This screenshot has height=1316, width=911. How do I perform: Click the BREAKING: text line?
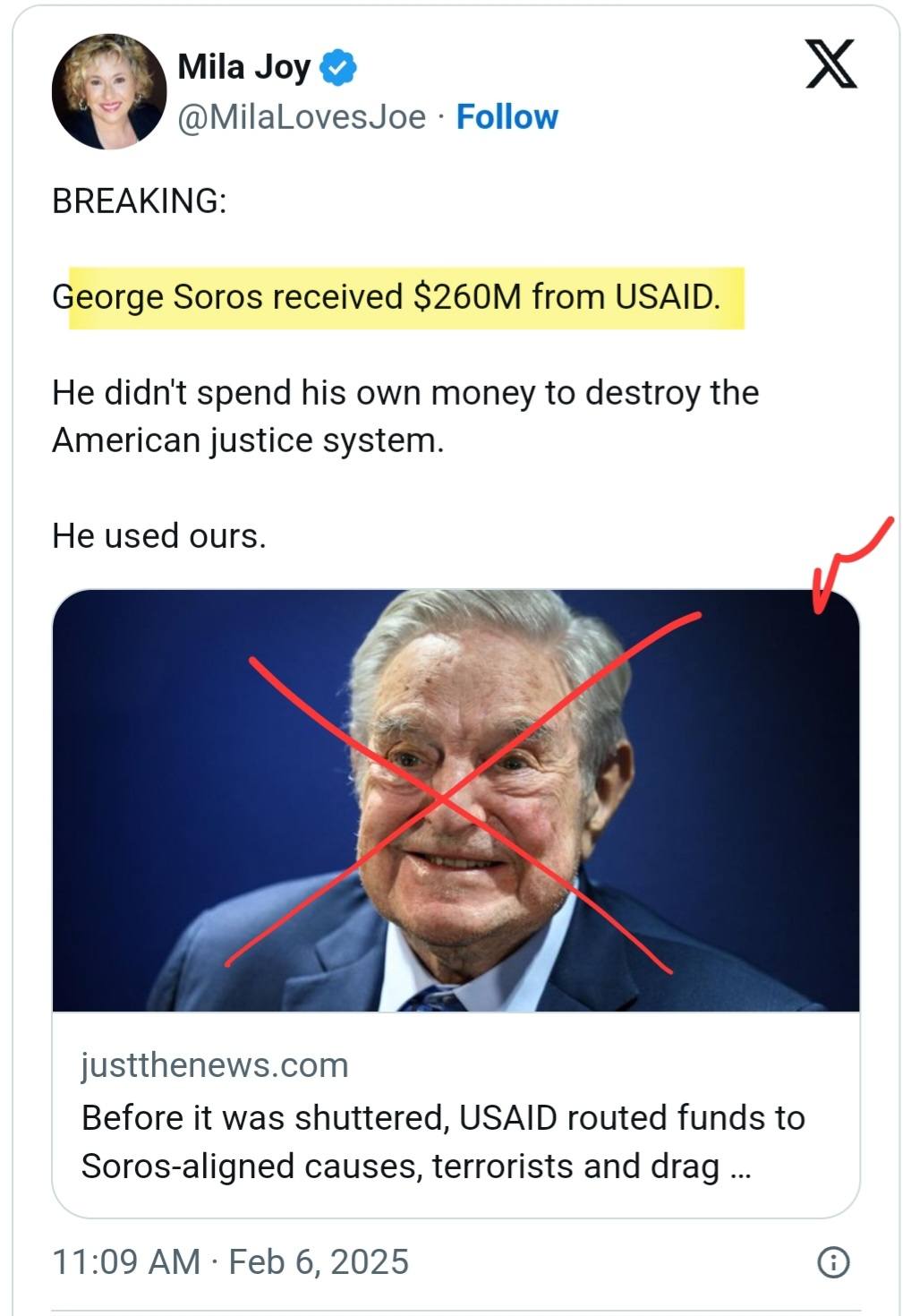pos(140,201)
